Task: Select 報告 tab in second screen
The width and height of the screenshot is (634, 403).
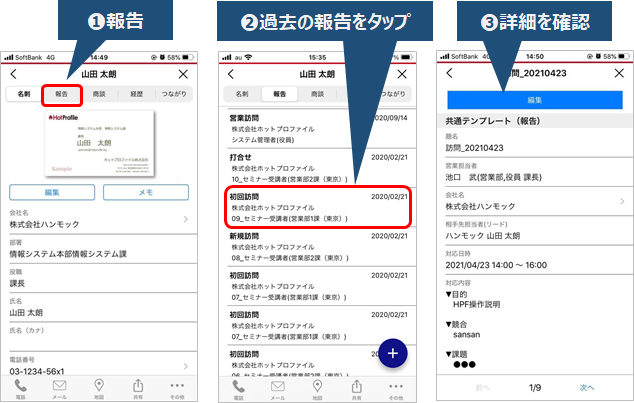Action: click(279, 94)
